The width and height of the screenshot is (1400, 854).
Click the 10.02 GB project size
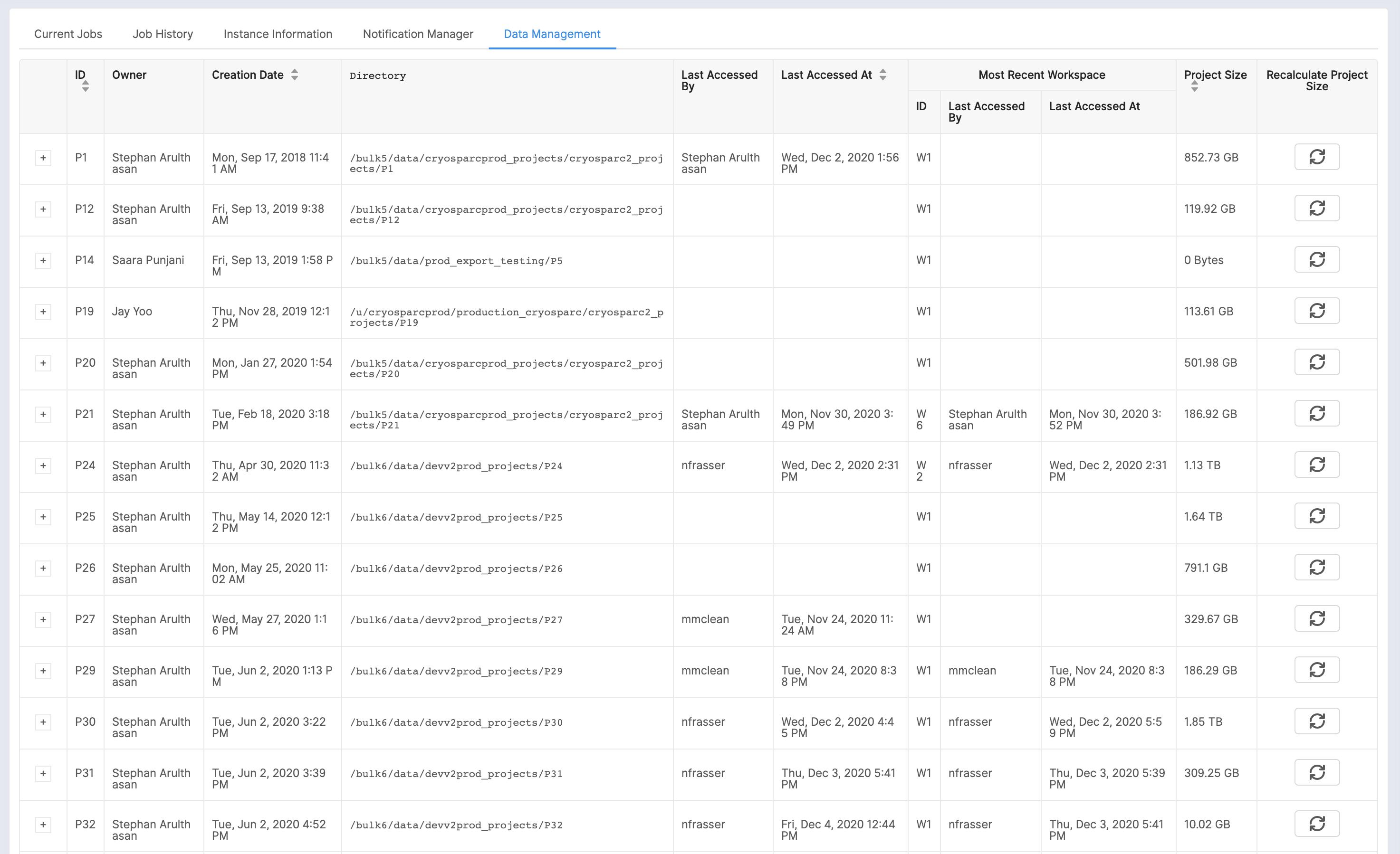[1207, 824]
